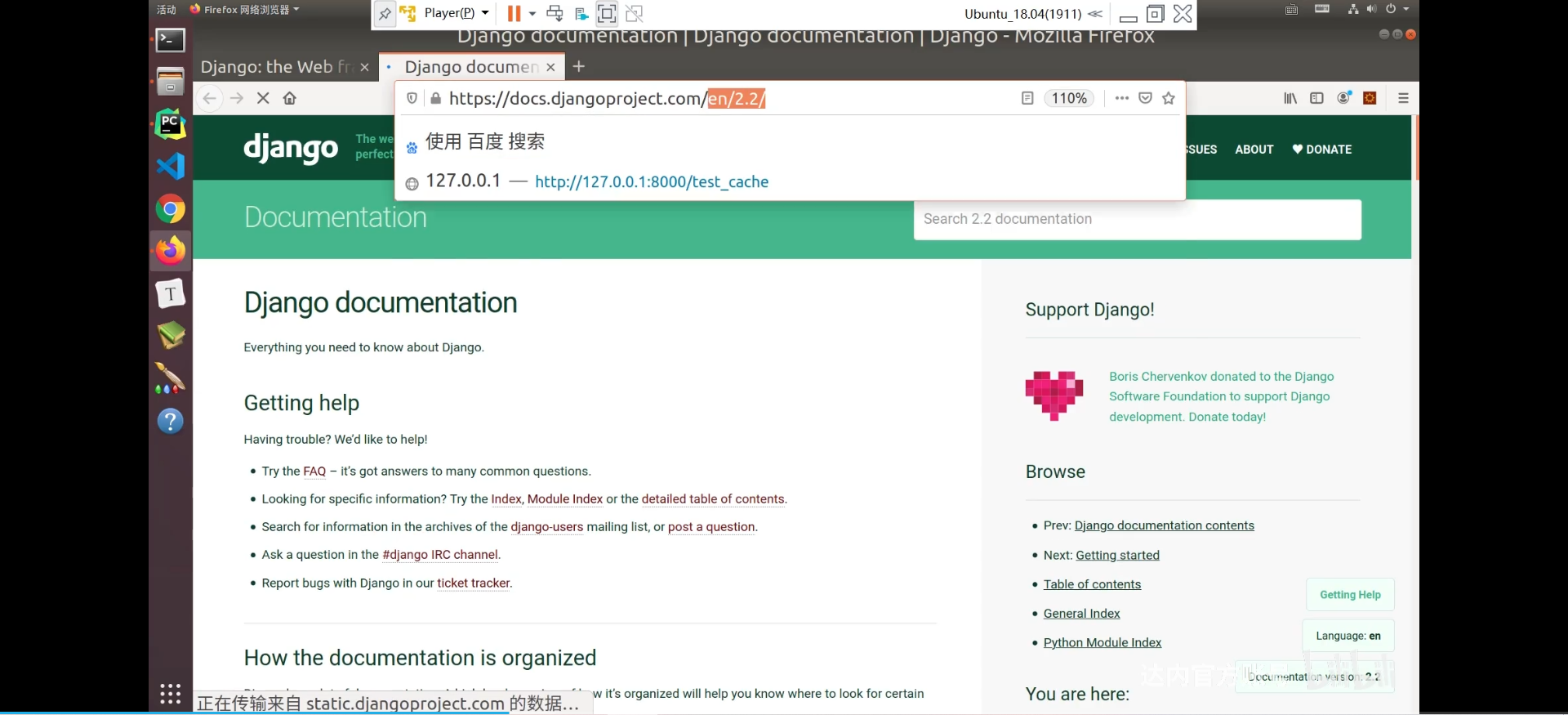This screenshot has height=715, width=1568.
Task: Click the Getting Help button
Action: [1350, 595]
